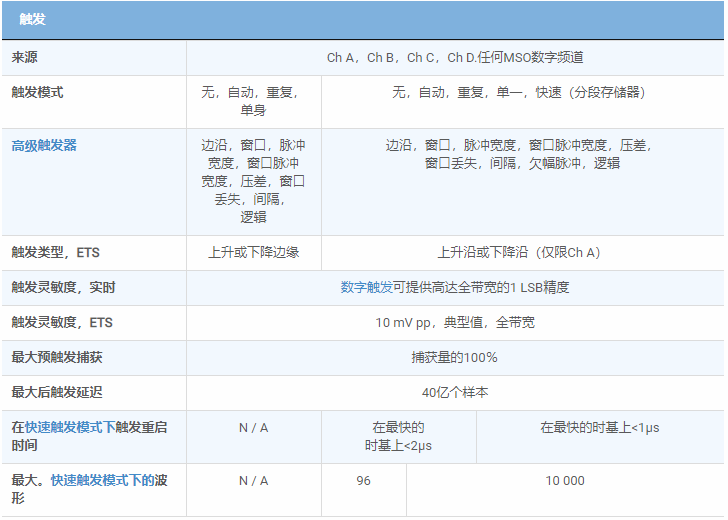Click the 96 waveform count cell
This screenshot has width=728, height=520.
click(363, 481)
